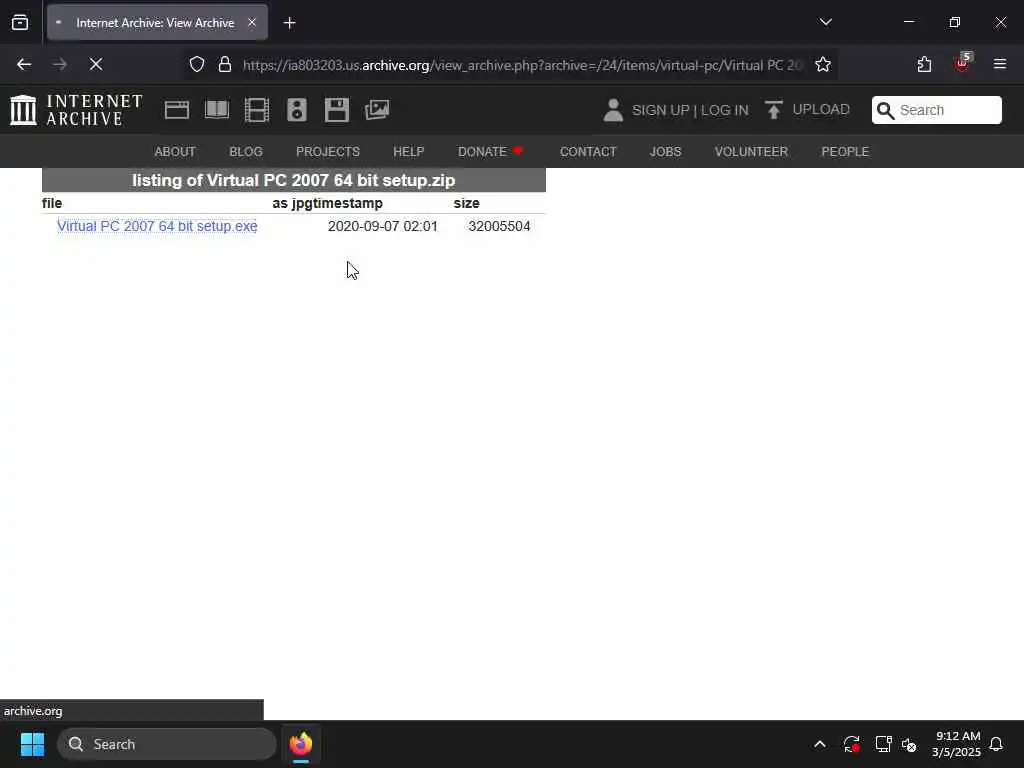
Task: Show hidden system tray icons
Action: (x=820, y=744)
